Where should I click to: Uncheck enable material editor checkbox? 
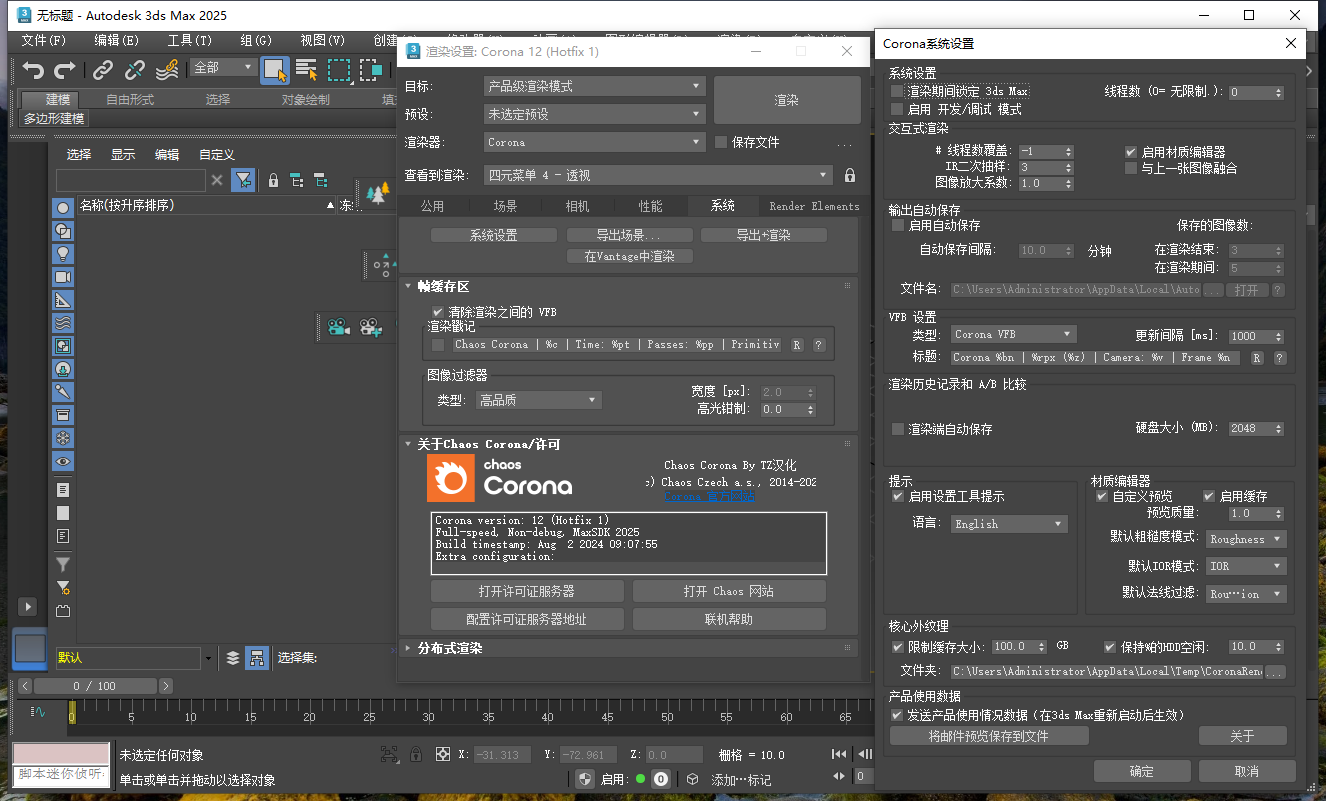1132,152
